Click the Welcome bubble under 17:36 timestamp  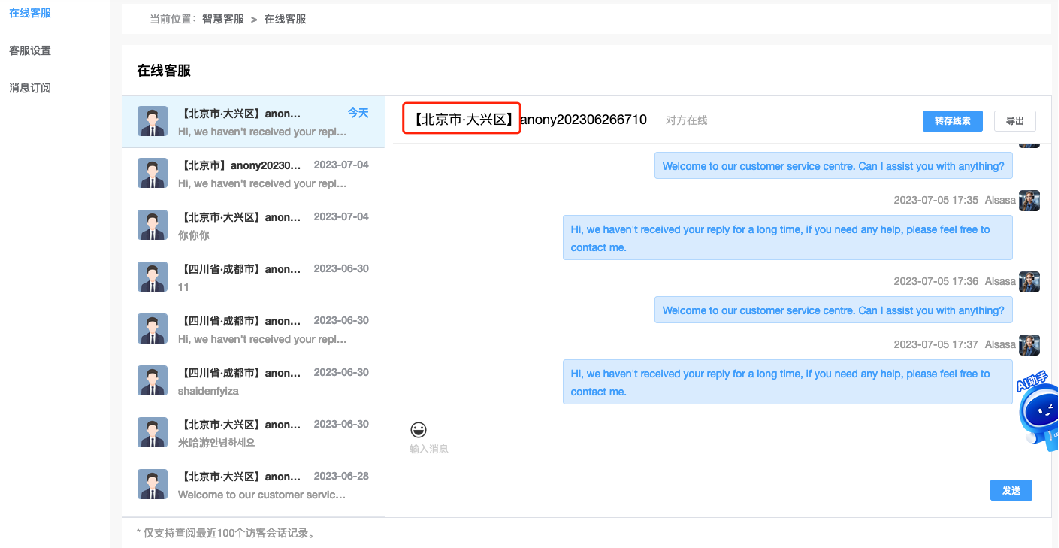pyautogui.click(x=833, y=310)
